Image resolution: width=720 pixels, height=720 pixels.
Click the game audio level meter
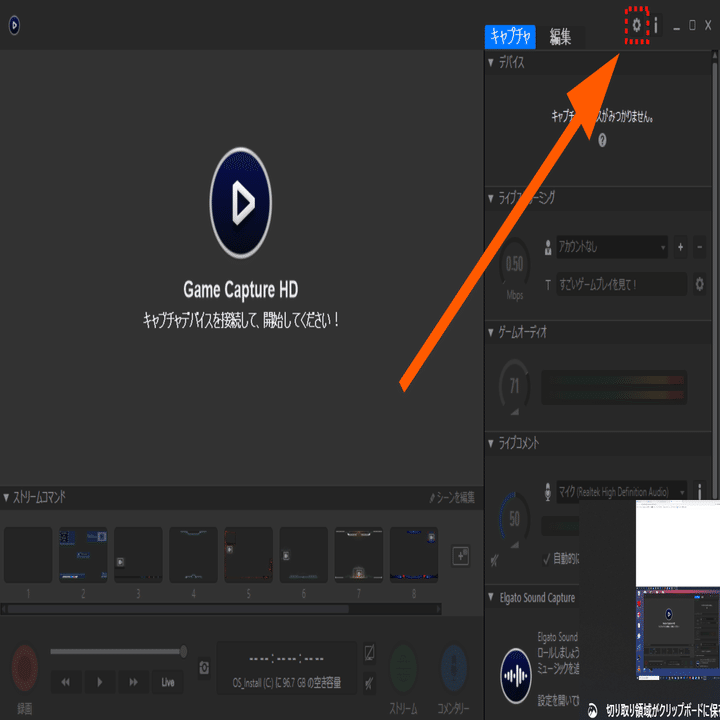tap(614, 387)
